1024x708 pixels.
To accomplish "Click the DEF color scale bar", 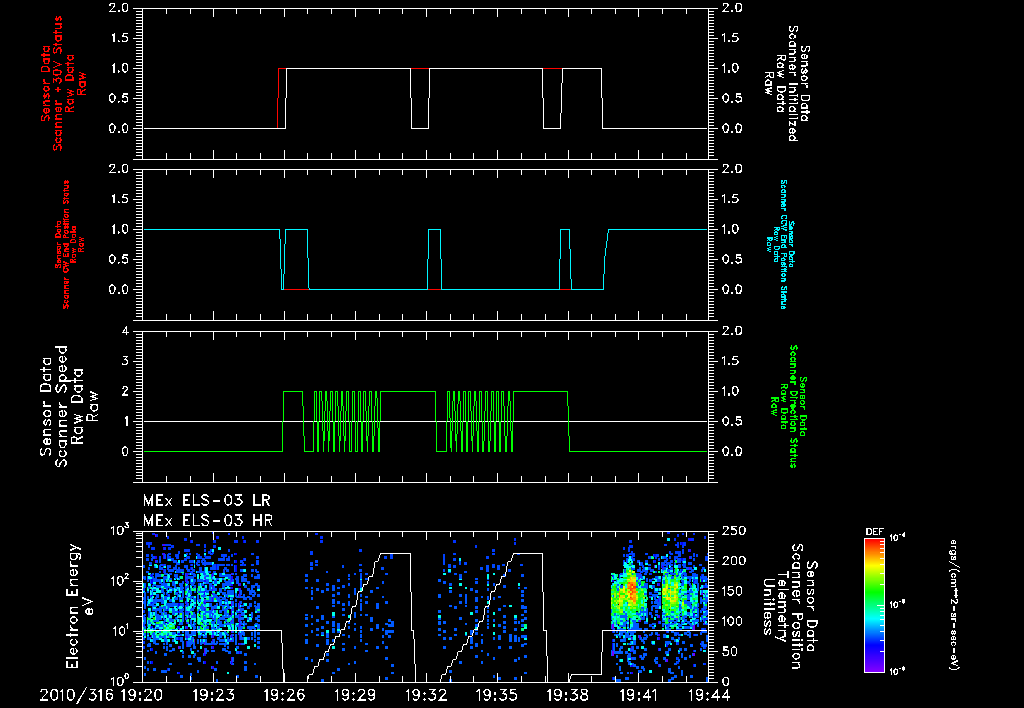I will point(875,605).
